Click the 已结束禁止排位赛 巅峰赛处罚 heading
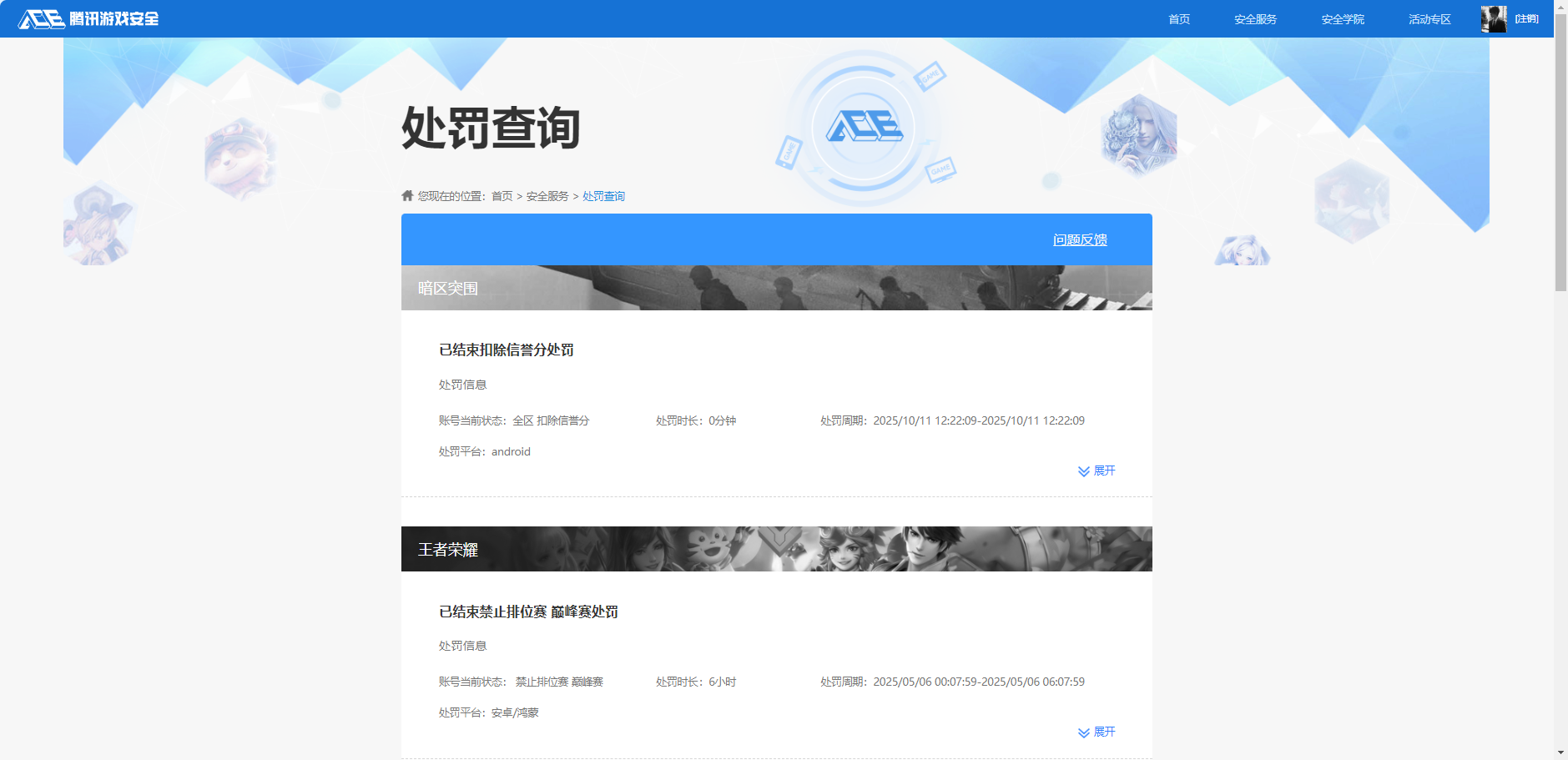Screen dimensions: 1568x760 pyautogui.click(x=528, y=612)
